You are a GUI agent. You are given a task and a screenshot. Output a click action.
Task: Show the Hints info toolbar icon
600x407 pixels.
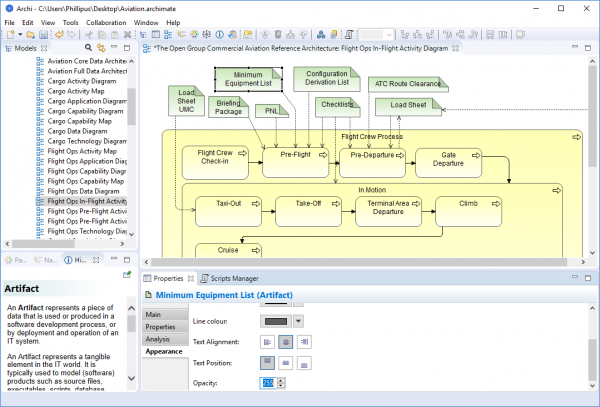(x=219, y=35)
